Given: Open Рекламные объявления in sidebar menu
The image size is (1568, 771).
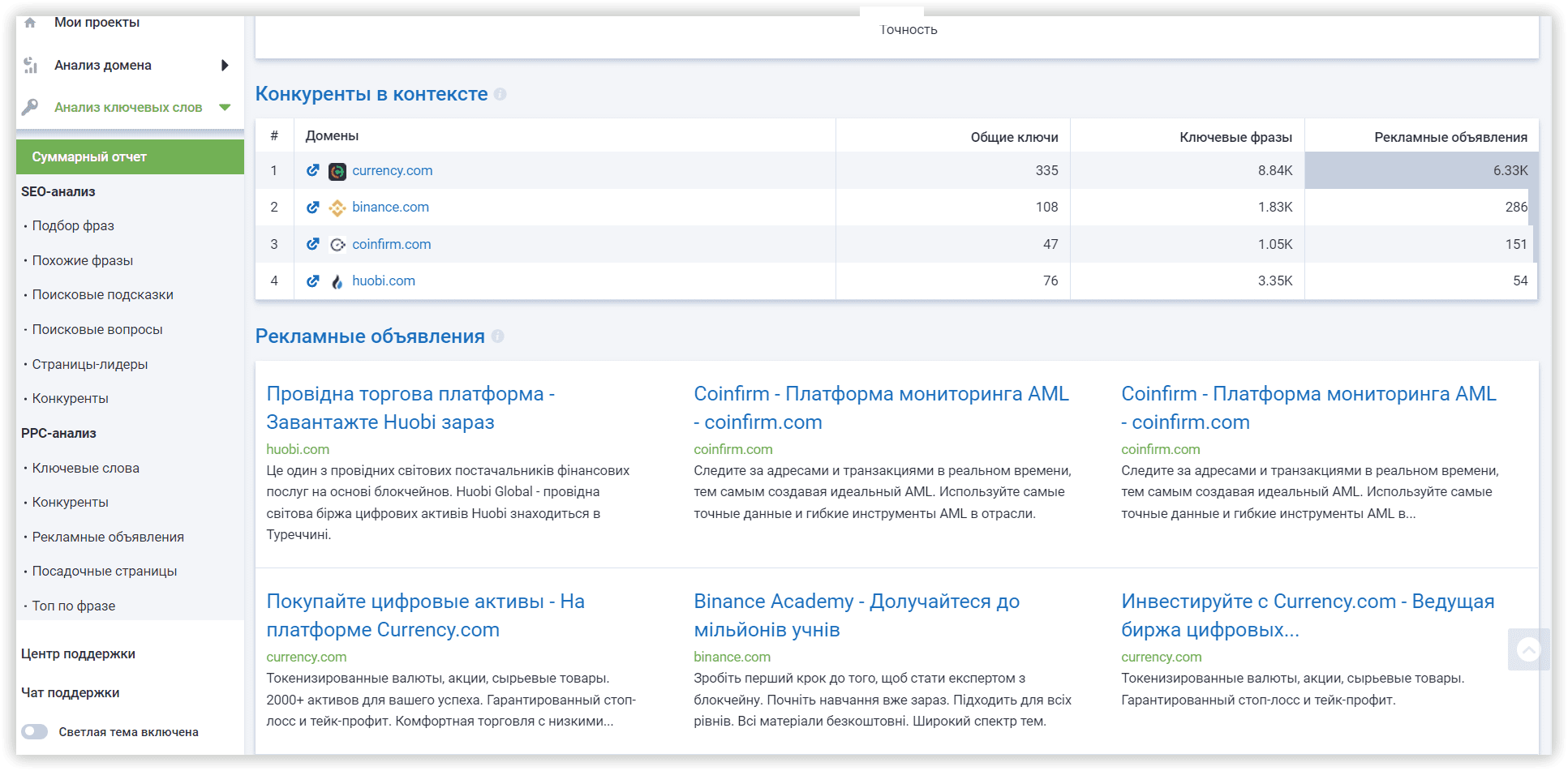Looking at the screenshot, I should tap(108, 537).
